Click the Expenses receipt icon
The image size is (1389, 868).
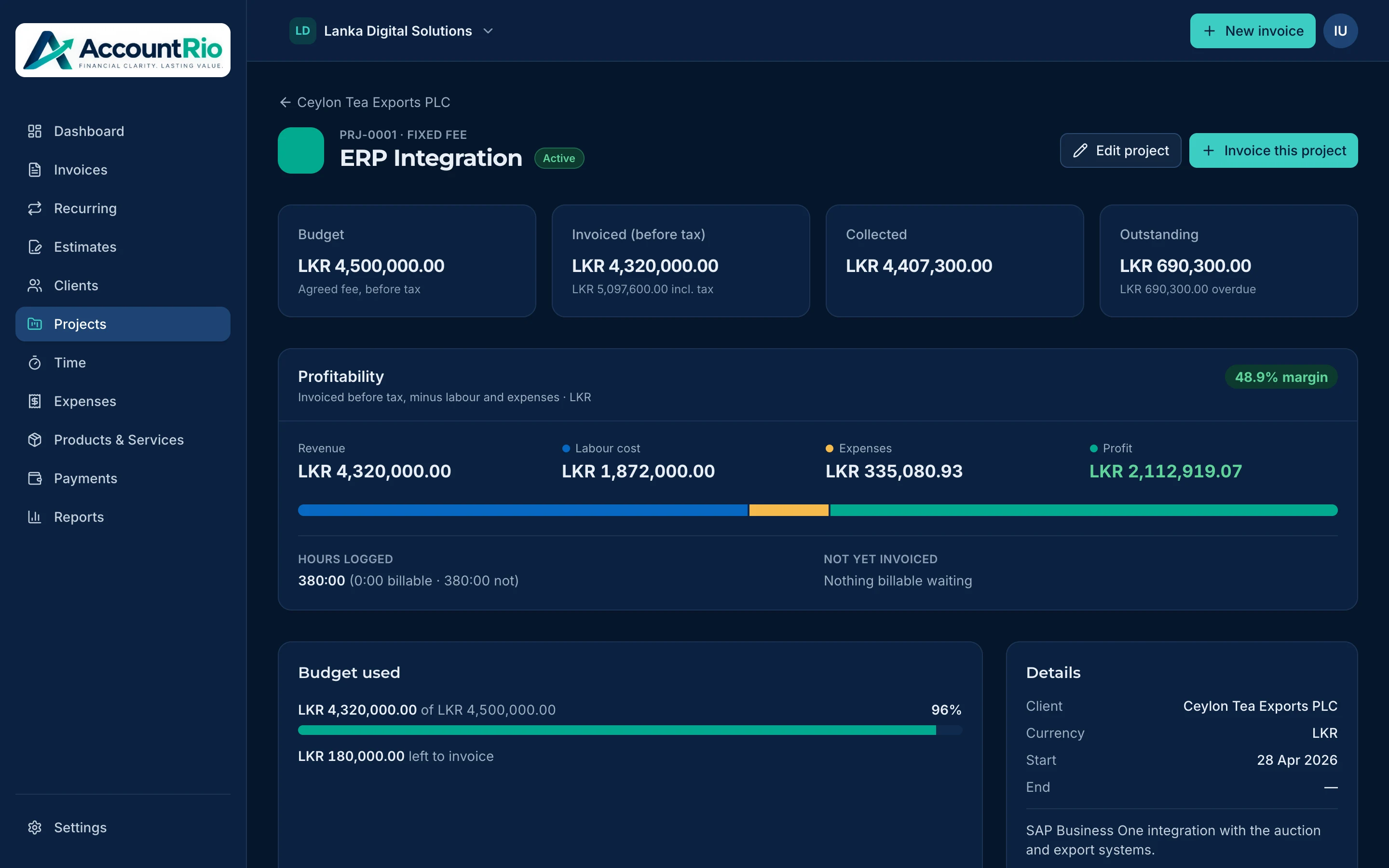tap(34, 401)
